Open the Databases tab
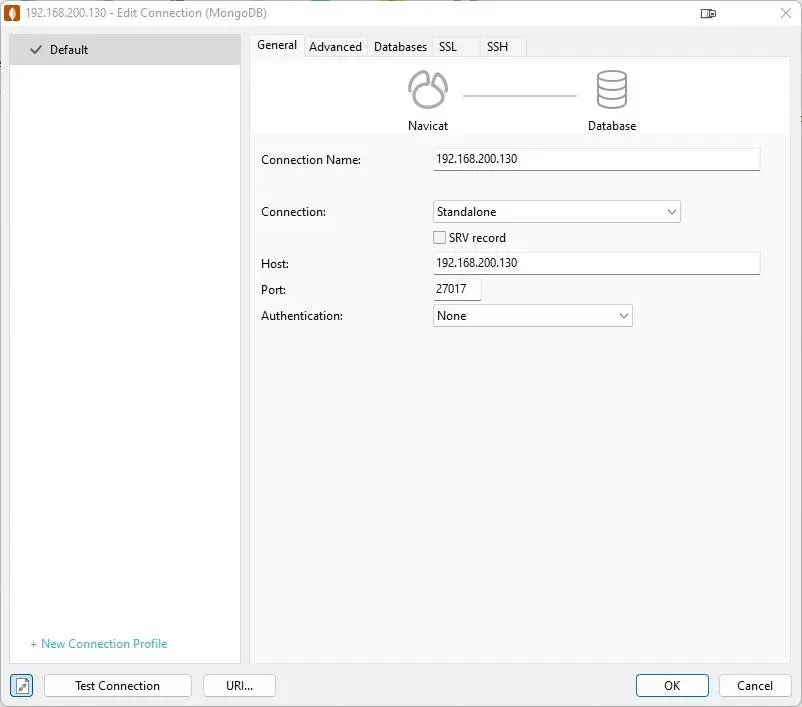This screenshot has width=802, height=707. [x=400, y=47]
